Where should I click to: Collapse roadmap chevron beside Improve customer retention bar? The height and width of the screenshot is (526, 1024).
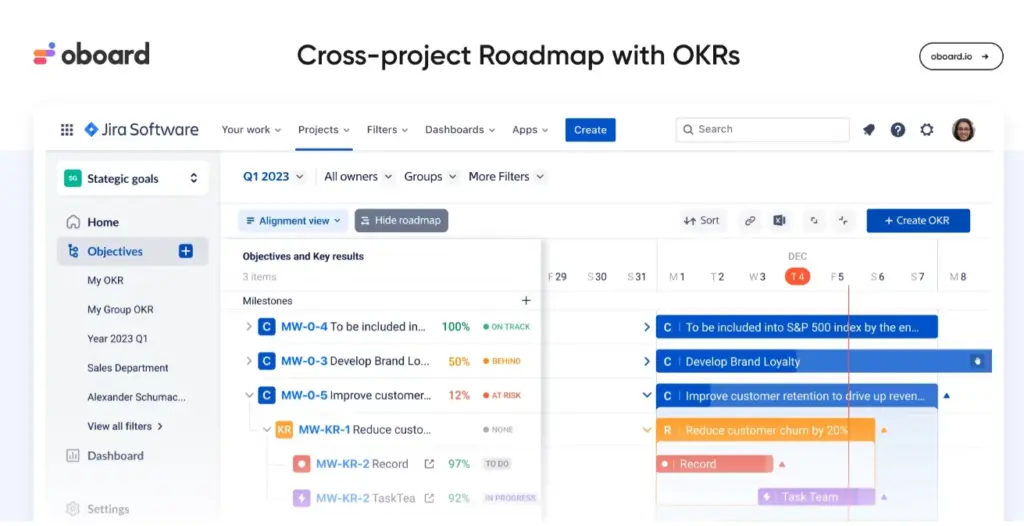click(647, 395)
